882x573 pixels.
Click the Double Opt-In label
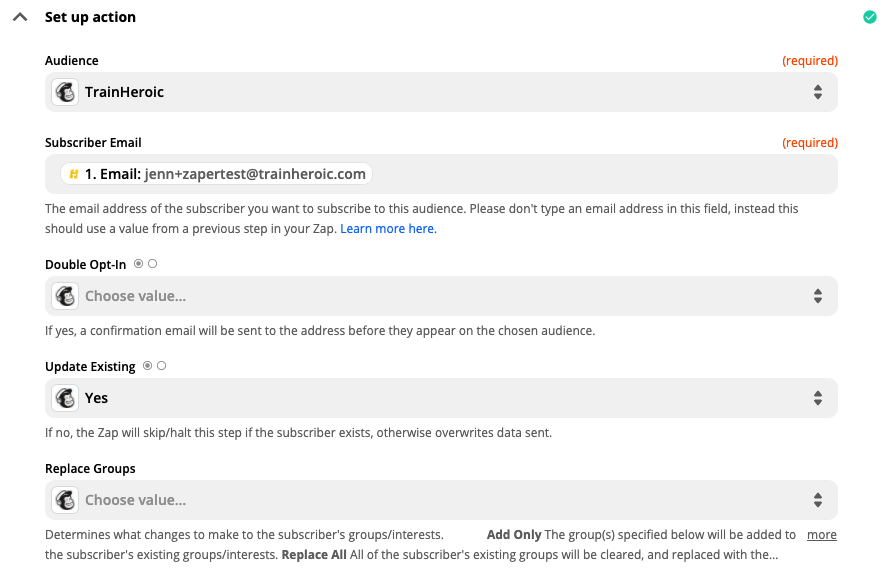click(86, 265)
